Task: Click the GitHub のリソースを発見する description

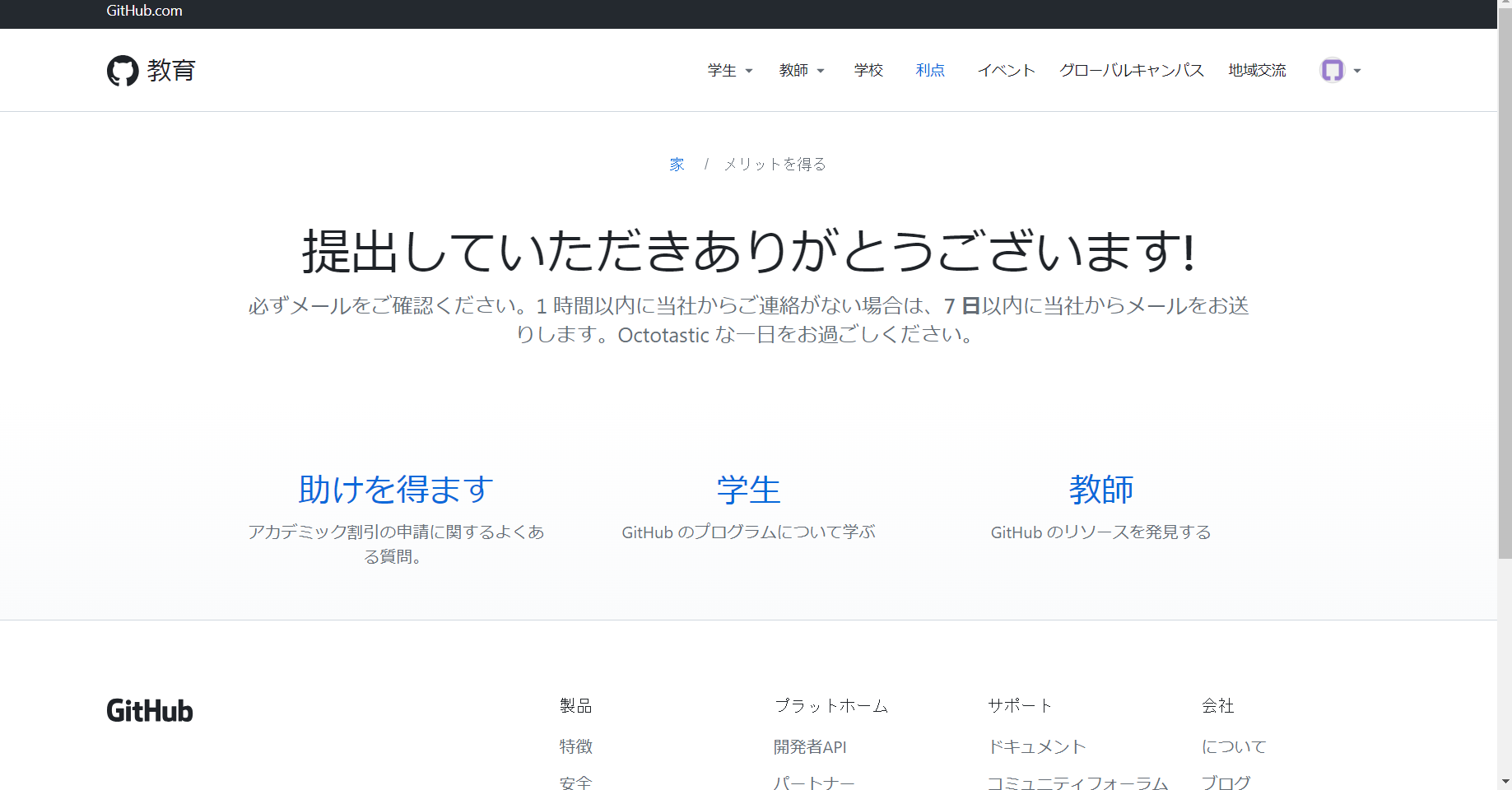Action: 1101,532
